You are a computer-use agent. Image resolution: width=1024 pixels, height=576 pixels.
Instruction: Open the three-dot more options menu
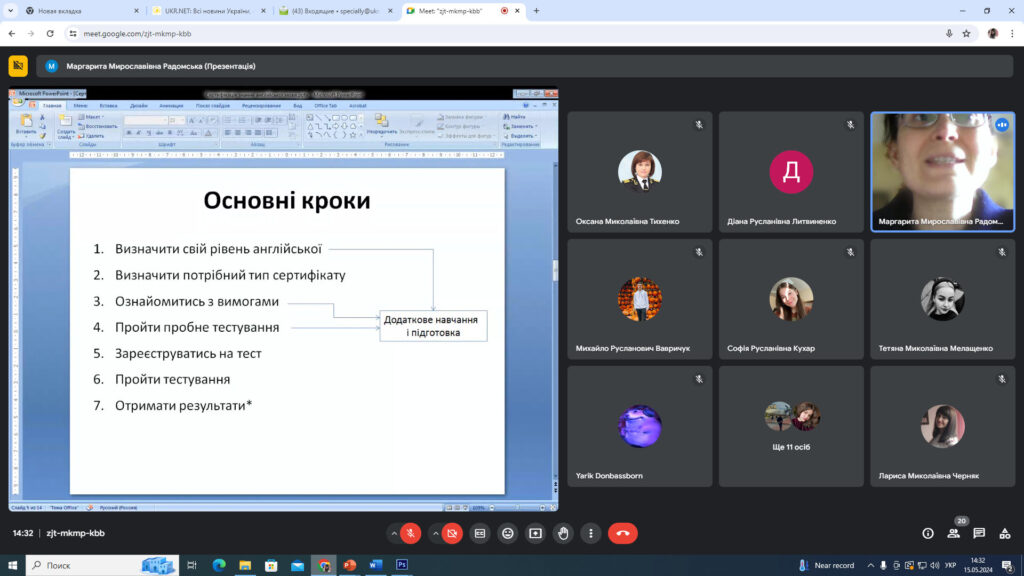[x=591, y=534]
